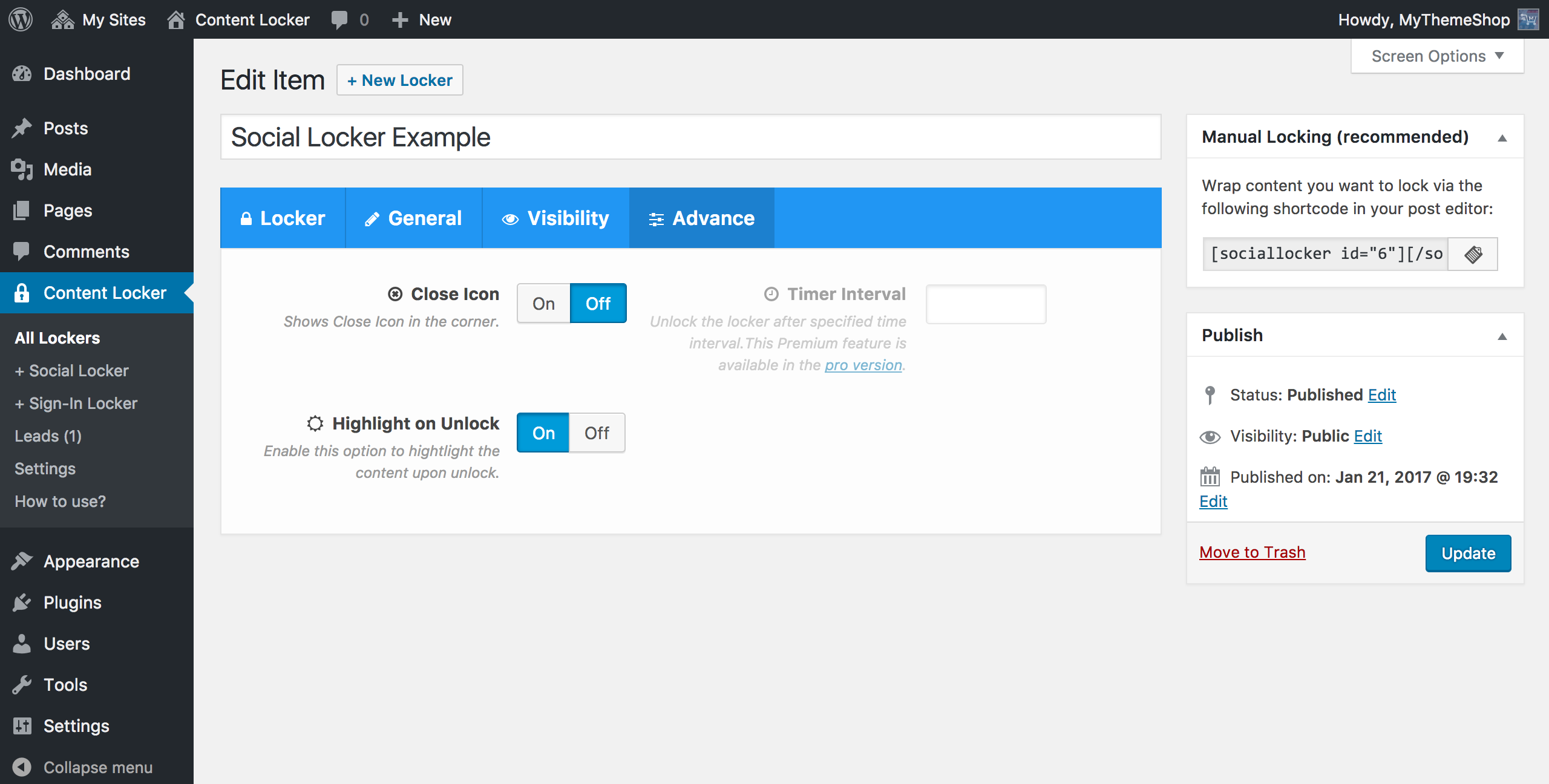Copy shortcode using the clipboard icon button
1549x784 pixels.
tap(1473, 254)
